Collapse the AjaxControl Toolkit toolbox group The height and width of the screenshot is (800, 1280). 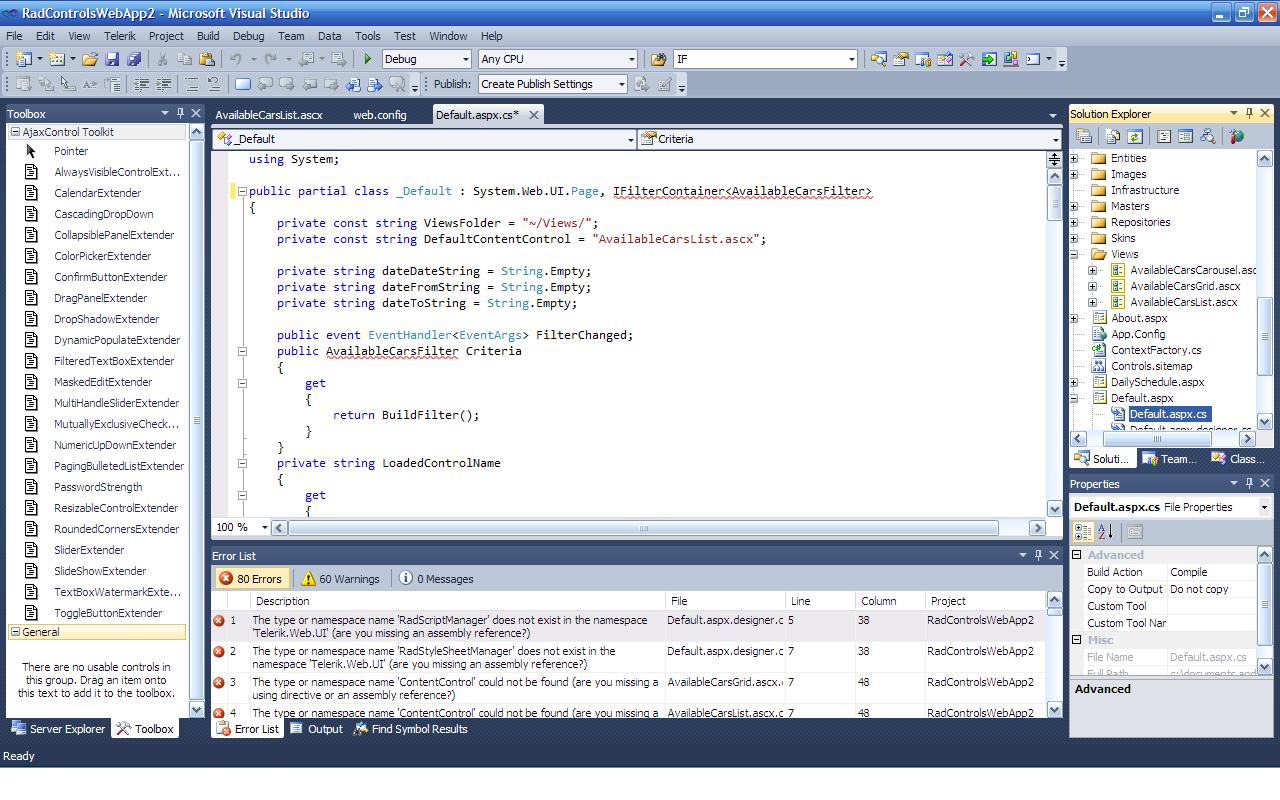(15, 132)
